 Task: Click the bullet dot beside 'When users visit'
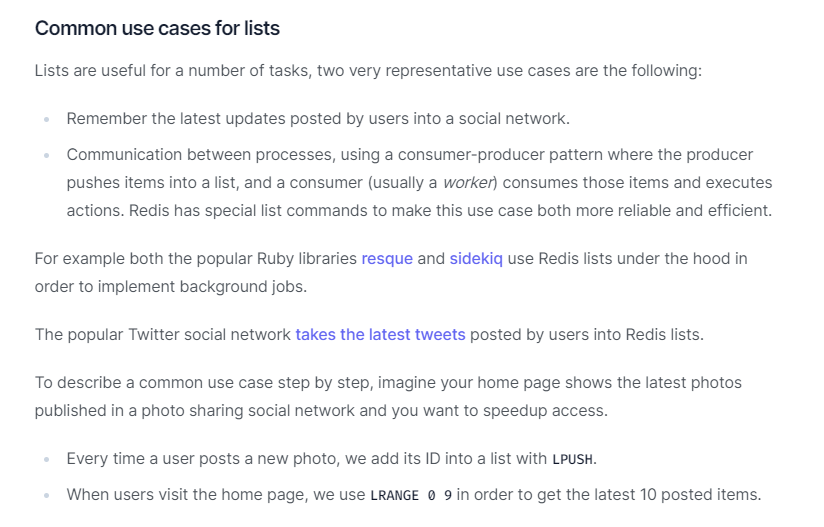point(46,495)
